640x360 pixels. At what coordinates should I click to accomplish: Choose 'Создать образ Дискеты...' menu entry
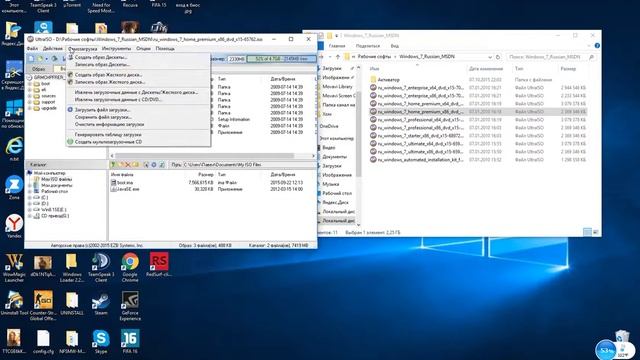point(138,58)
